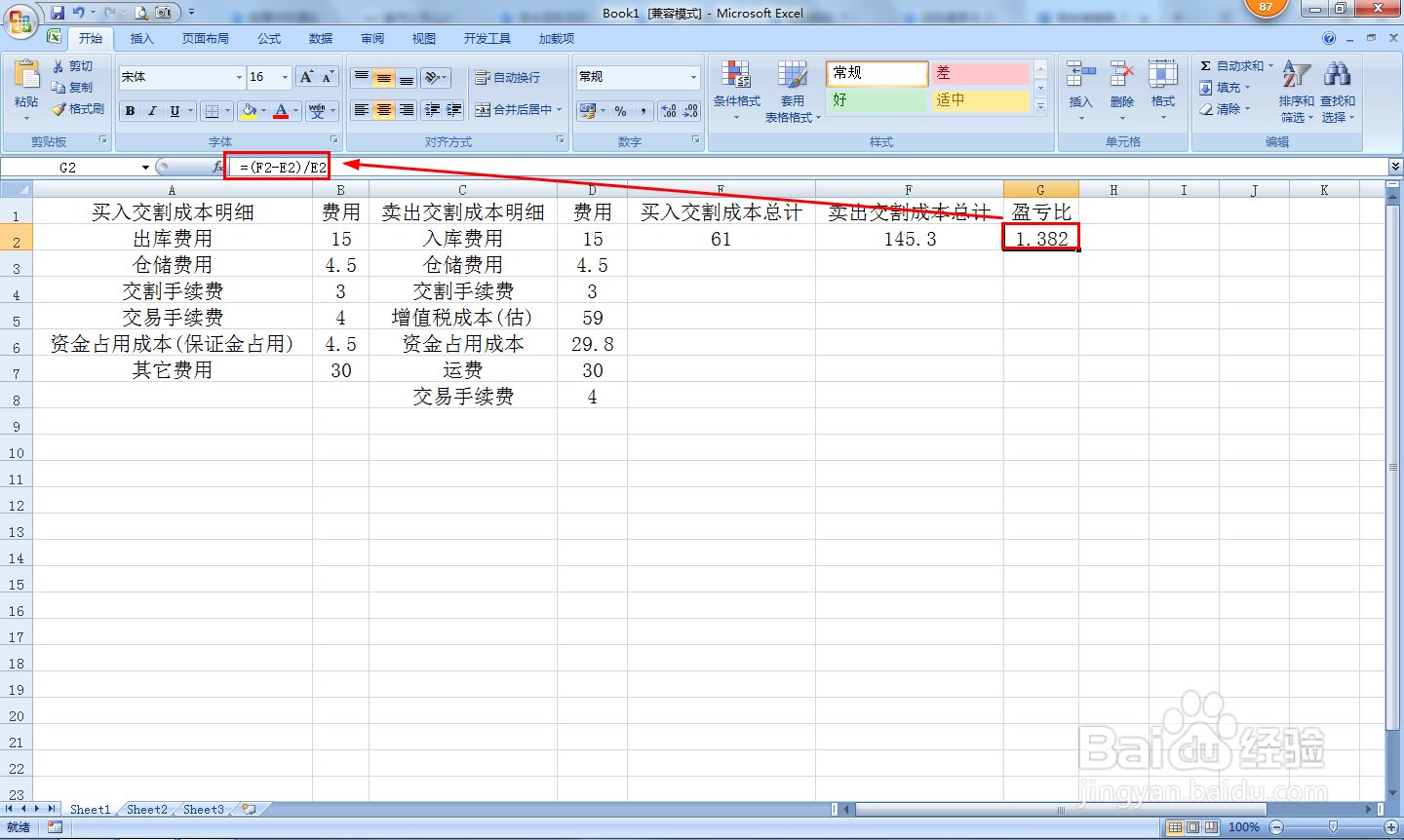Open Format as Table (套用表格格式)
Viewport: 1404px width, 840px height.
pyautogui.click(x=793, y=91)
